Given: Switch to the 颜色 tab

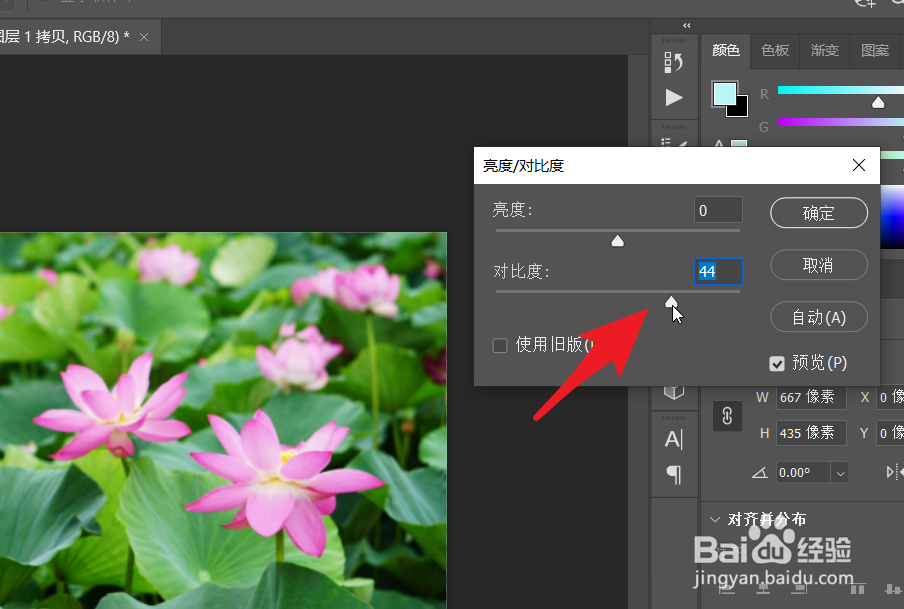Looking at the screenshot, I should coord(726,51).
